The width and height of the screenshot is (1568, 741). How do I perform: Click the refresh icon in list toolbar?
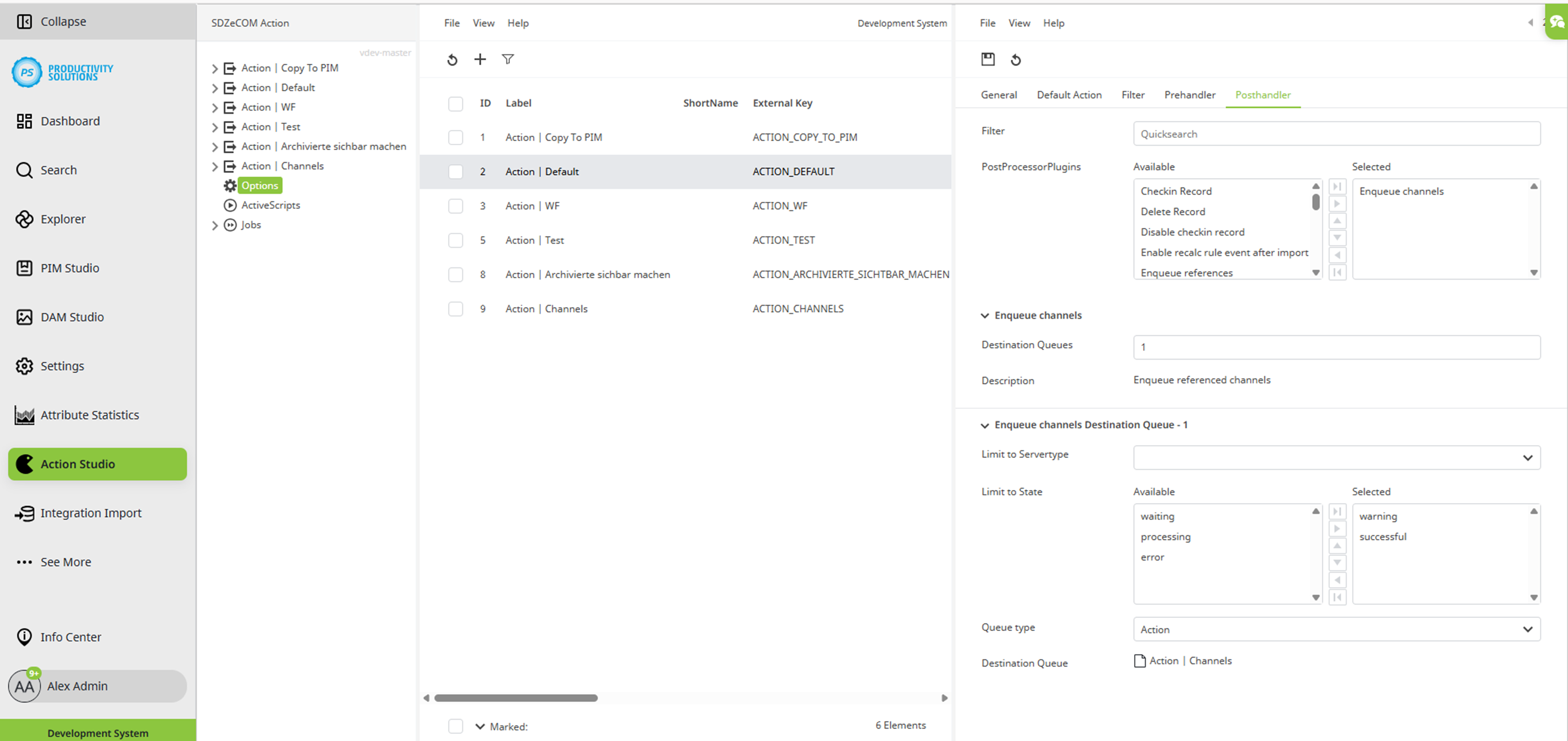coord(452,60)
